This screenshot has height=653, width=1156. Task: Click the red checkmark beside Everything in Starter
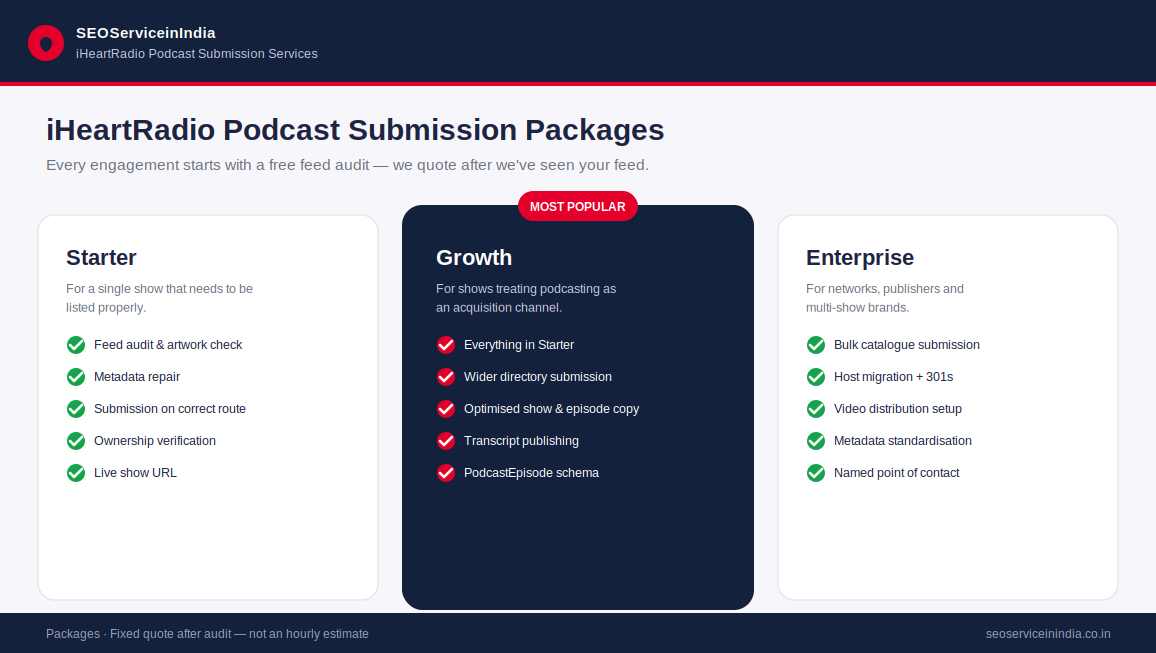446,345
